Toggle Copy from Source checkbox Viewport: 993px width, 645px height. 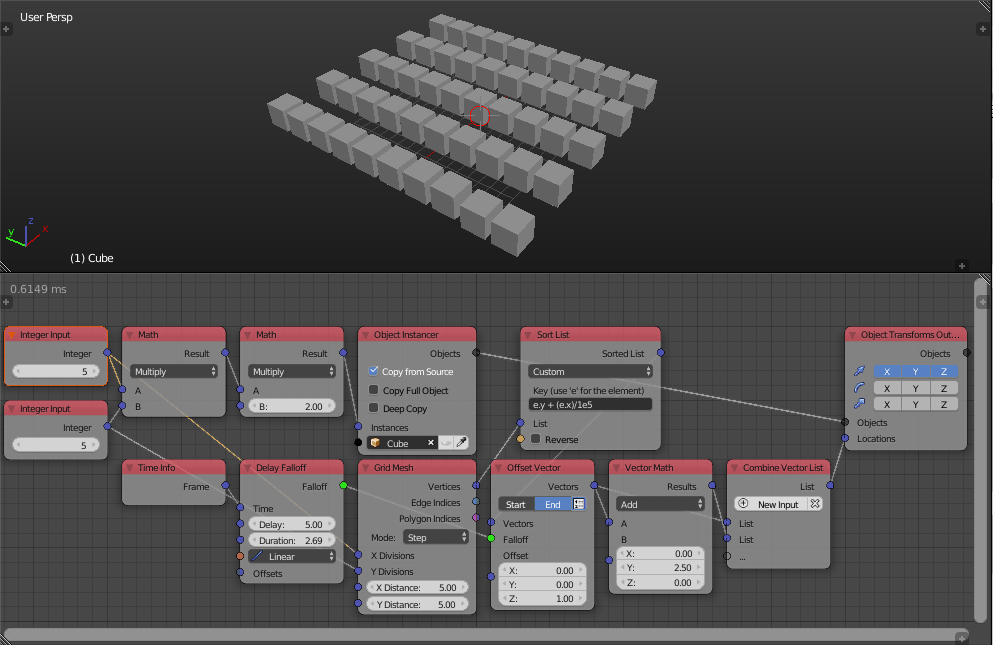(x=374, y=371)
